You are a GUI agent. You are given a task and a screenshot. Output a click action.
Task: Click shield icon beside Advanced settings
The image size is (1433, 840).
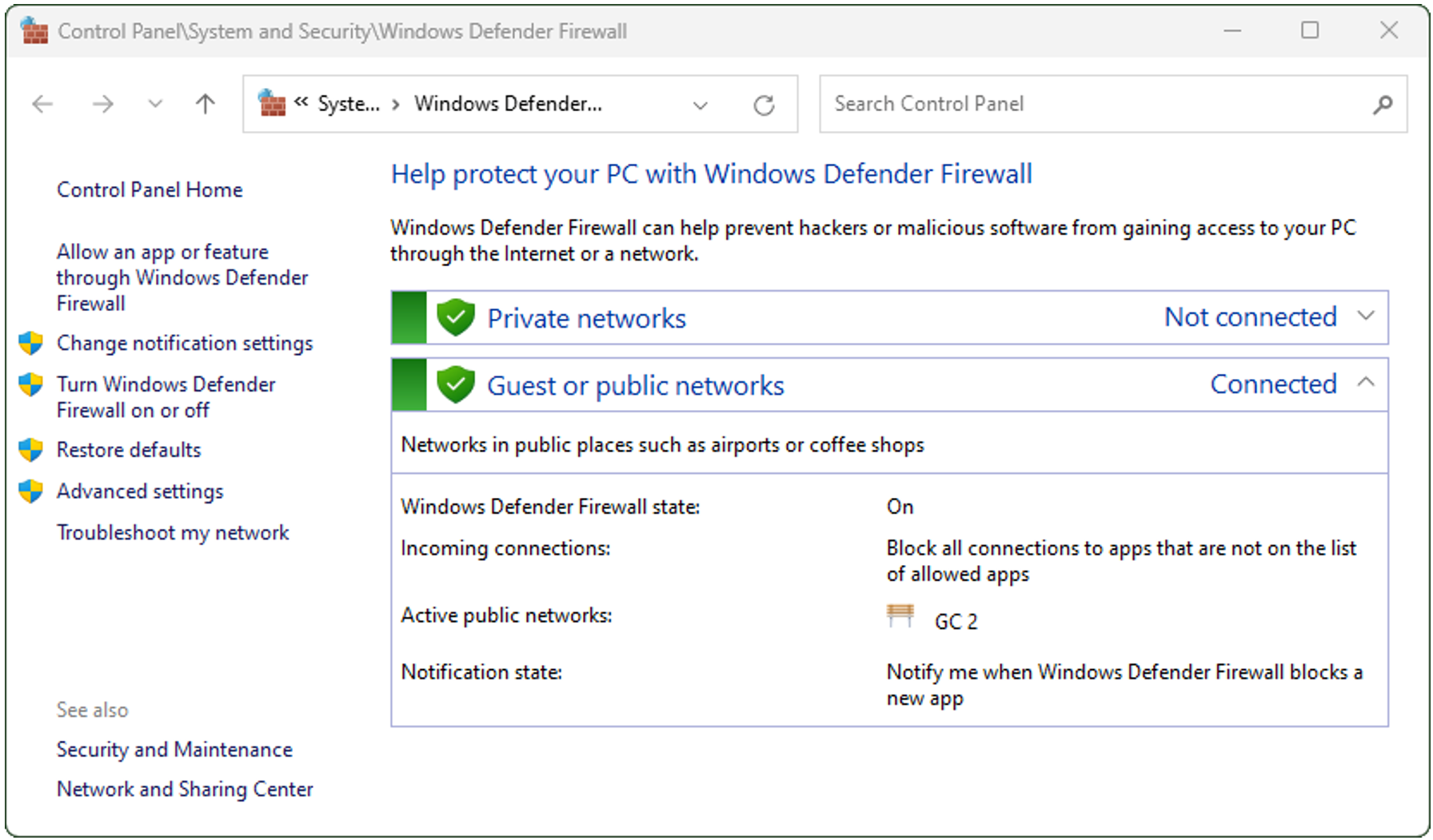pos(30,491)
